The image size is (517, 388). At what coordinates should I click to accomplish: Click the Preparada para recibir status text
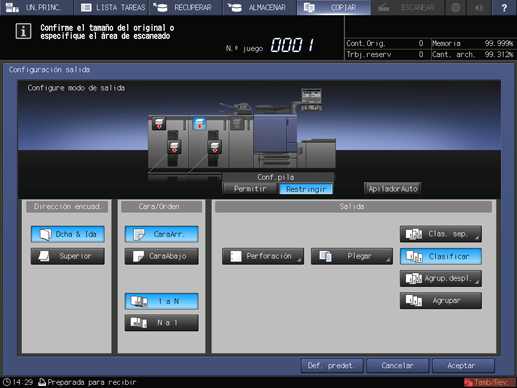point(92,382)
